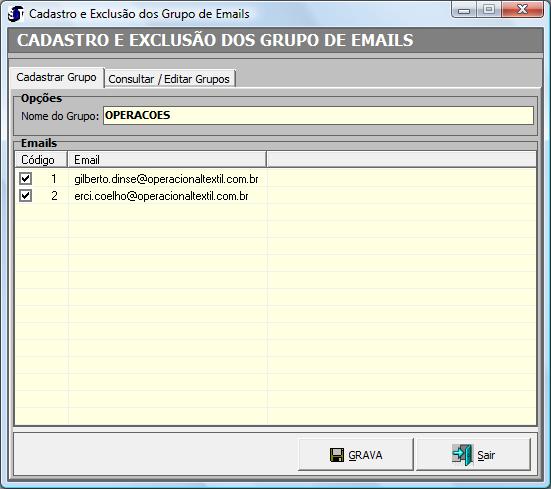Open the Consultar / Editar Grupos tab
Viewport: 551px width, 489px height.
pyautogui.click(x=169, y=79)
